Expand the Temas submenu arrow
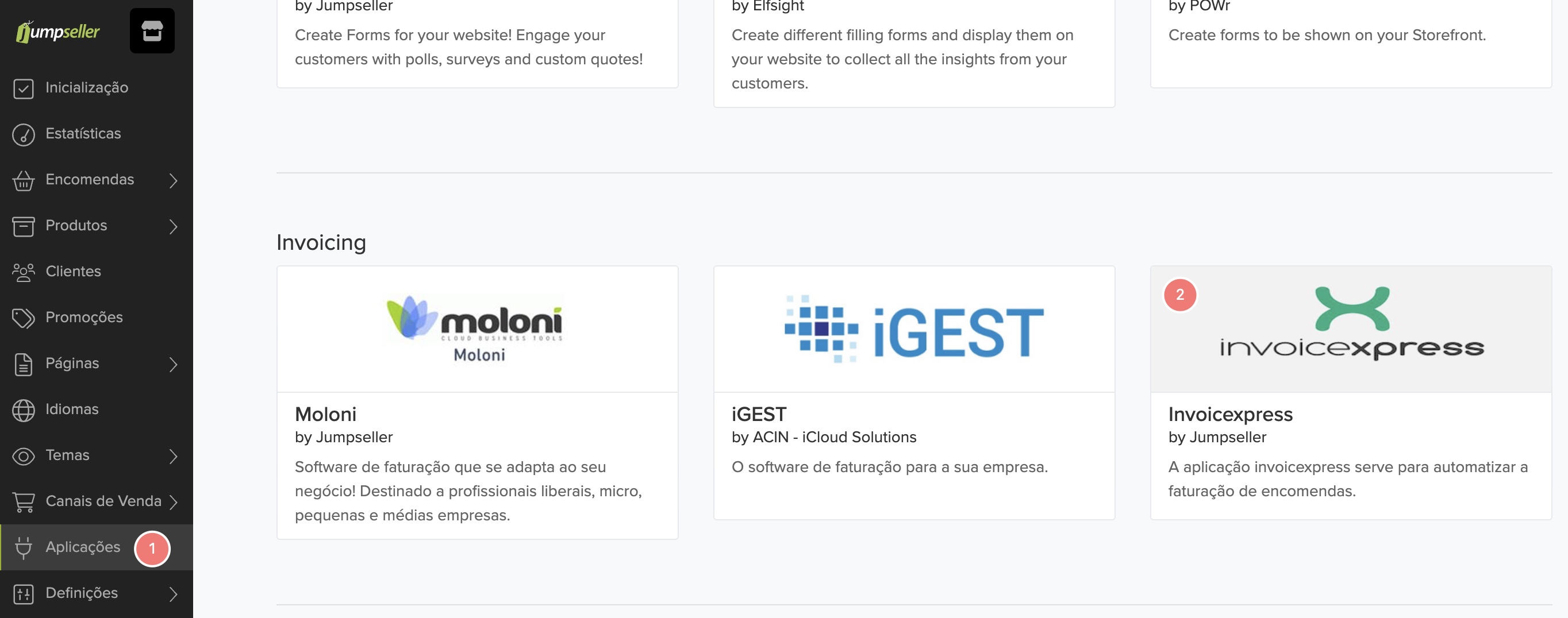This screenshot has height=618, width=1568. [173, 455]
